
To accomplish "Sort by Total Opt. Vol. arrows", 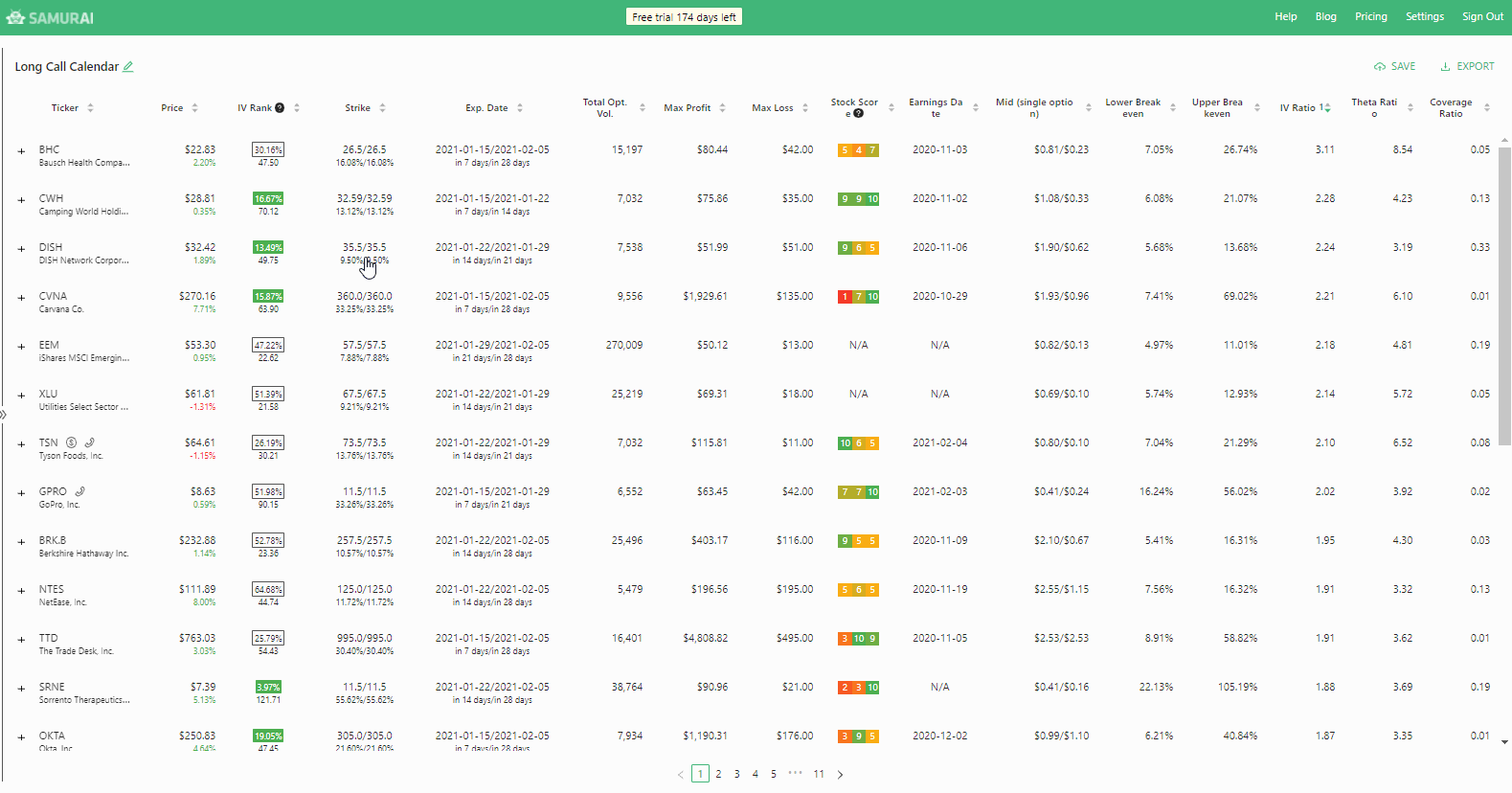I will click(x=643, y=108).
